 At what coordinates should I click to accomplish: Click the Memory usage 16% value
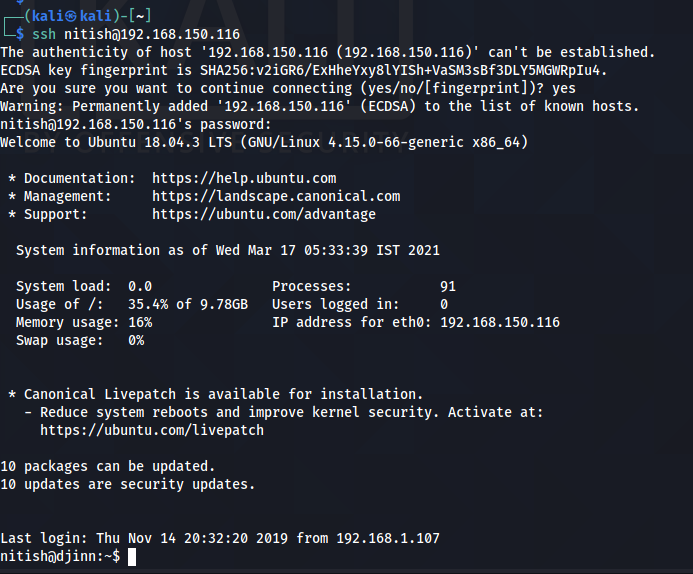point(140,322)
